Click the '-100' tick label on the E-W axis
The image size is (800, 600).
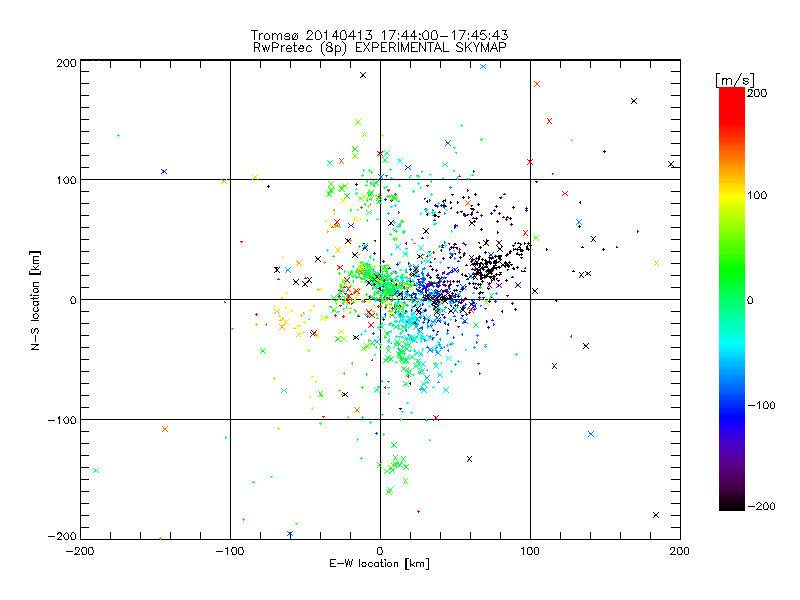230,551
